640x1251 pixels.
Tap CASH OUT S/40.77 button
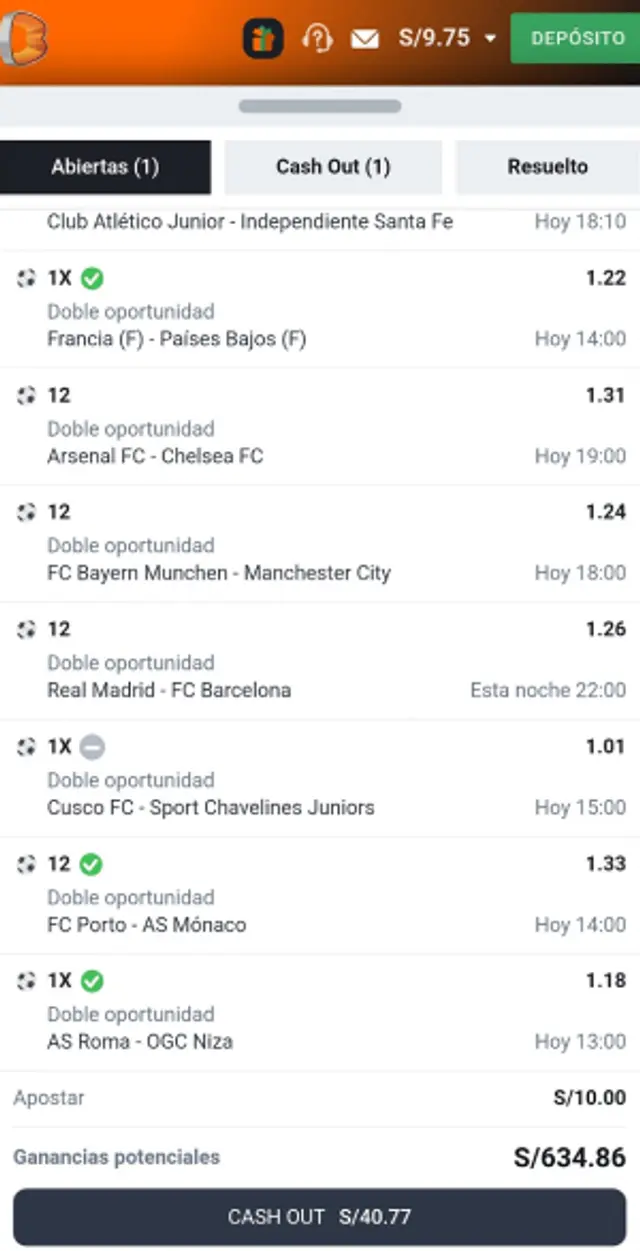tap(320, 1217)
